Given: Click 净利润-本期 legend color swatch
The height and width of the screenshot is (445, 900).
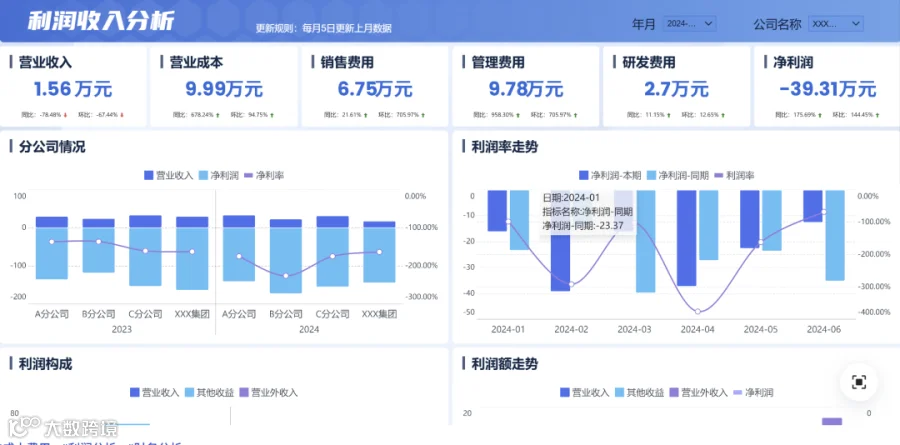Looking at the screenshot, I should [584, 175].
